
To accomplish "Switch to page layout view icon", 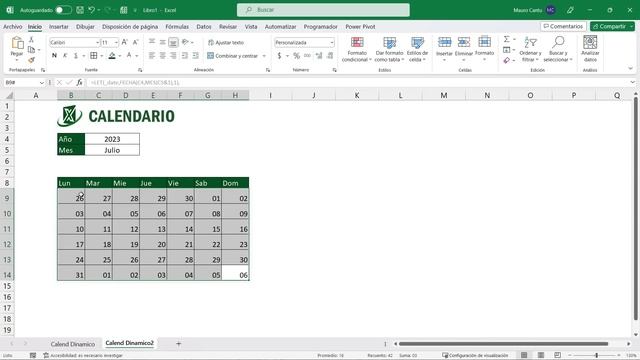I will click(541, 356).
